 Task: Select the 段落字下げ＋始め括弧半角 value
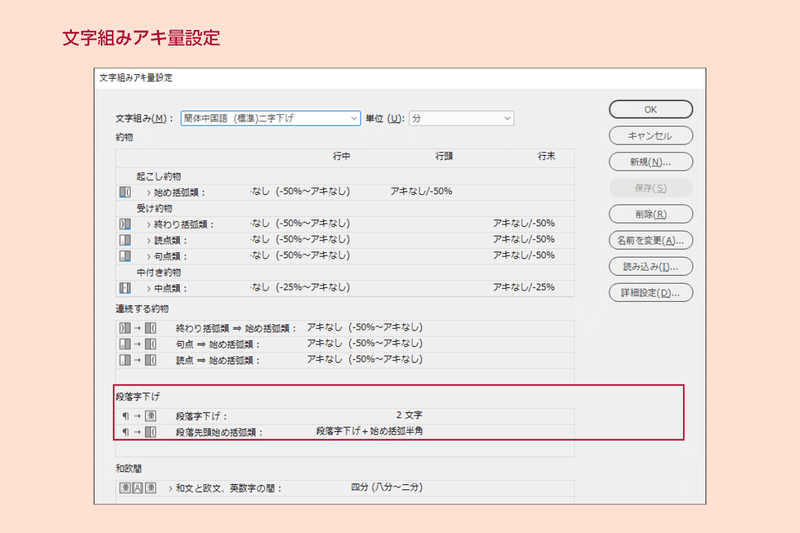coord(369,431)
